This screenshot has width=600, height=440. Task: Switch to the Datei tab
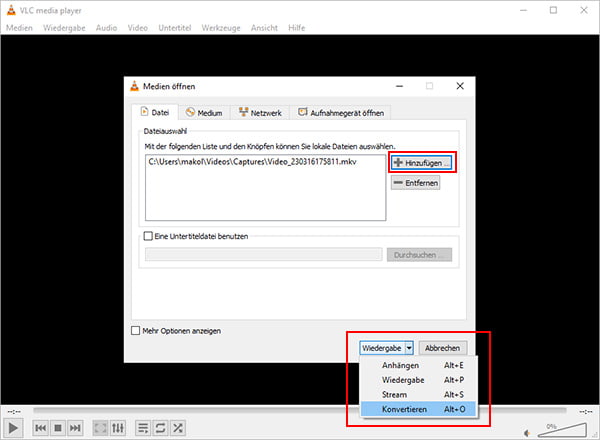click(155, 112)
